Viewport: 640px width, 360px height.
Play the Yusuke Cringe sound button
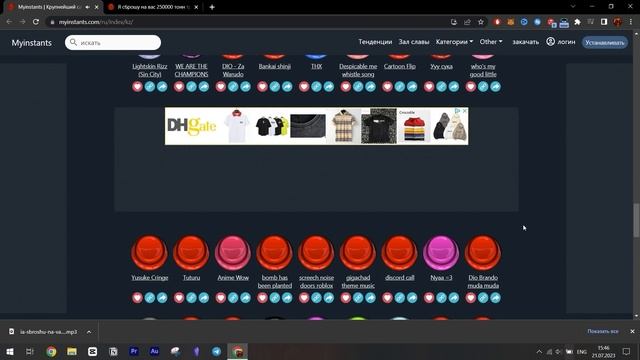point(149,253)
